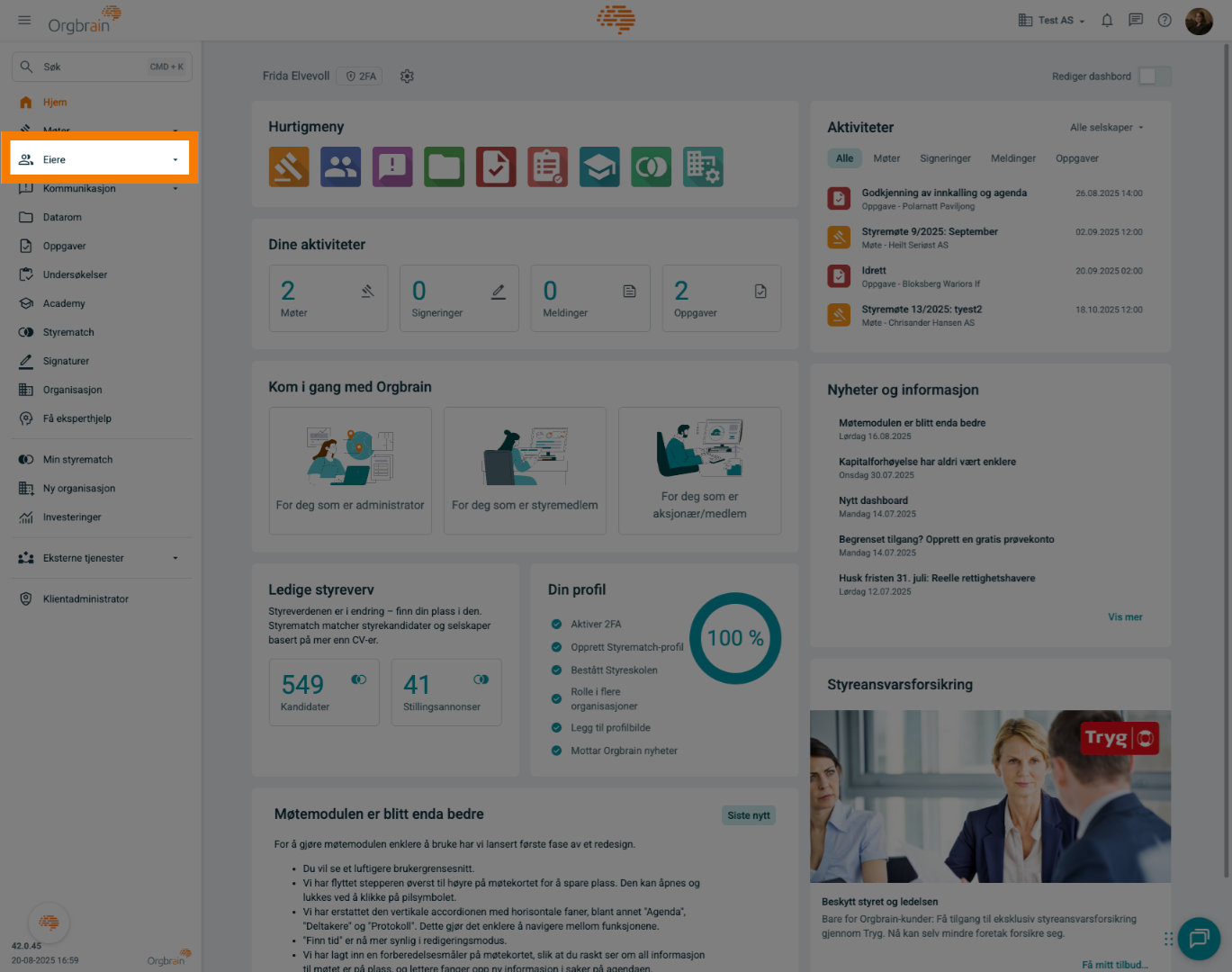
Task: Open dashboard settings gear beside 2FA
Action: [x=407, y=76]
